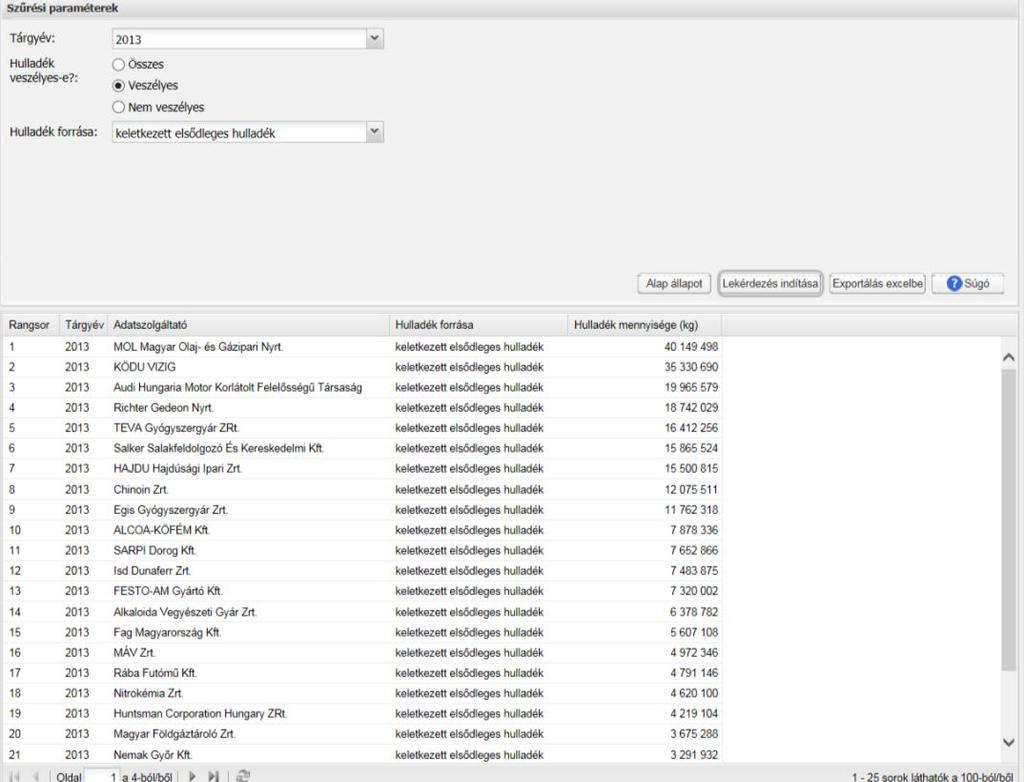The image size is (1024, 782).
Task: Select the Veszélyes radio button
Action: (x=118, y=86)
